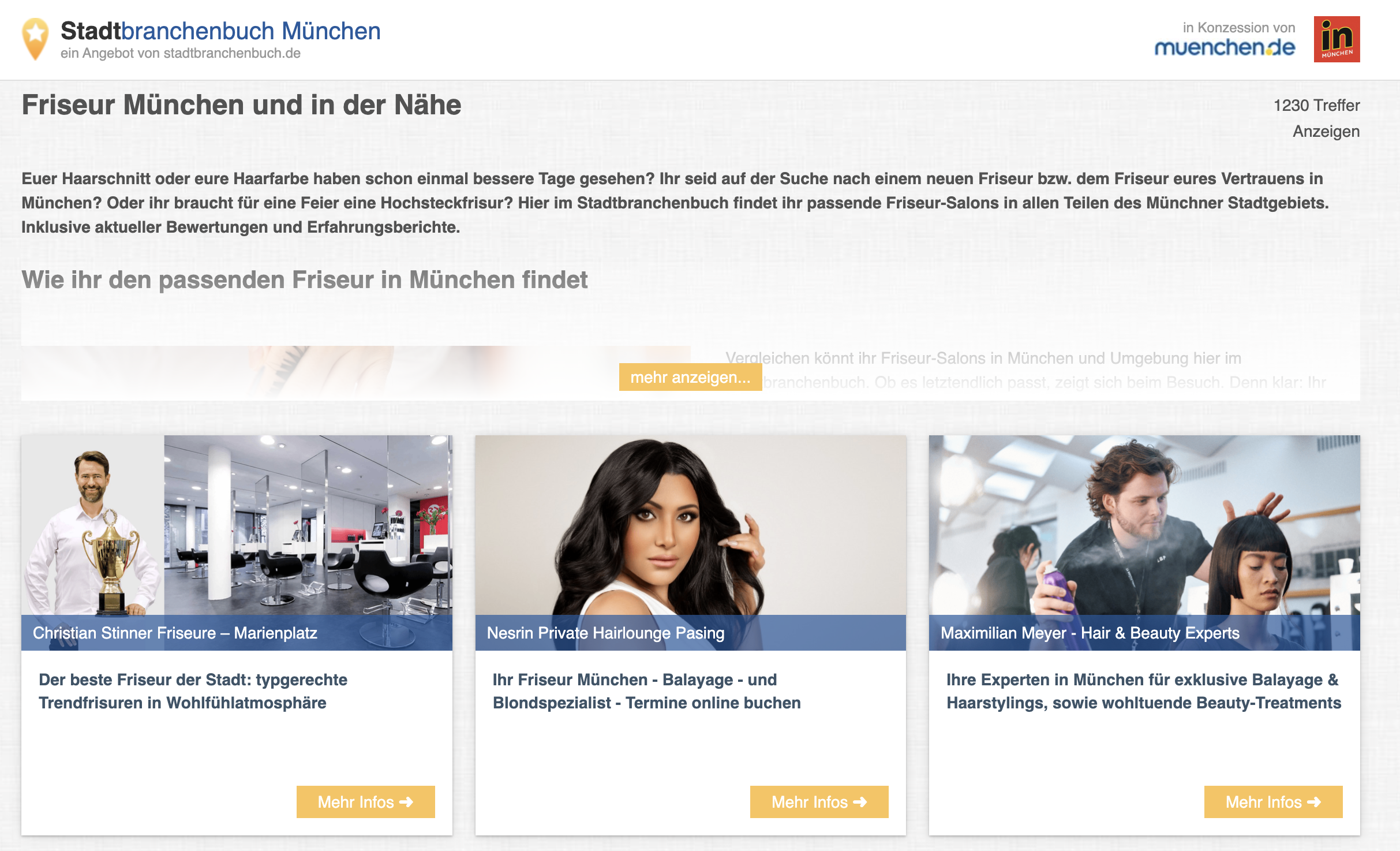Click Der beste Friseur der Stadt description

[x=193, y=691]
